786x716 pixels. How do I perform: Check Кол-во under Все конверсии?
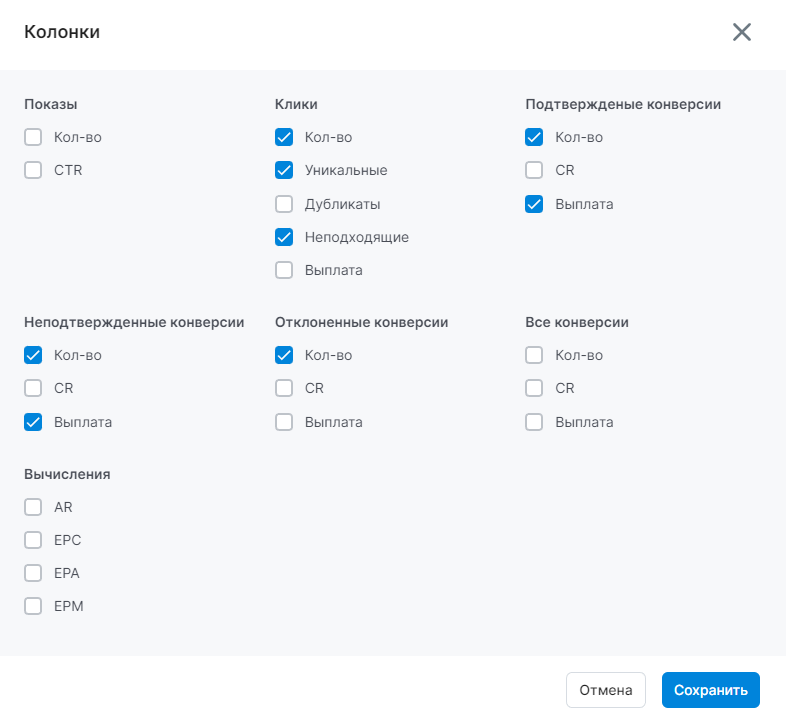coord(534,355)
